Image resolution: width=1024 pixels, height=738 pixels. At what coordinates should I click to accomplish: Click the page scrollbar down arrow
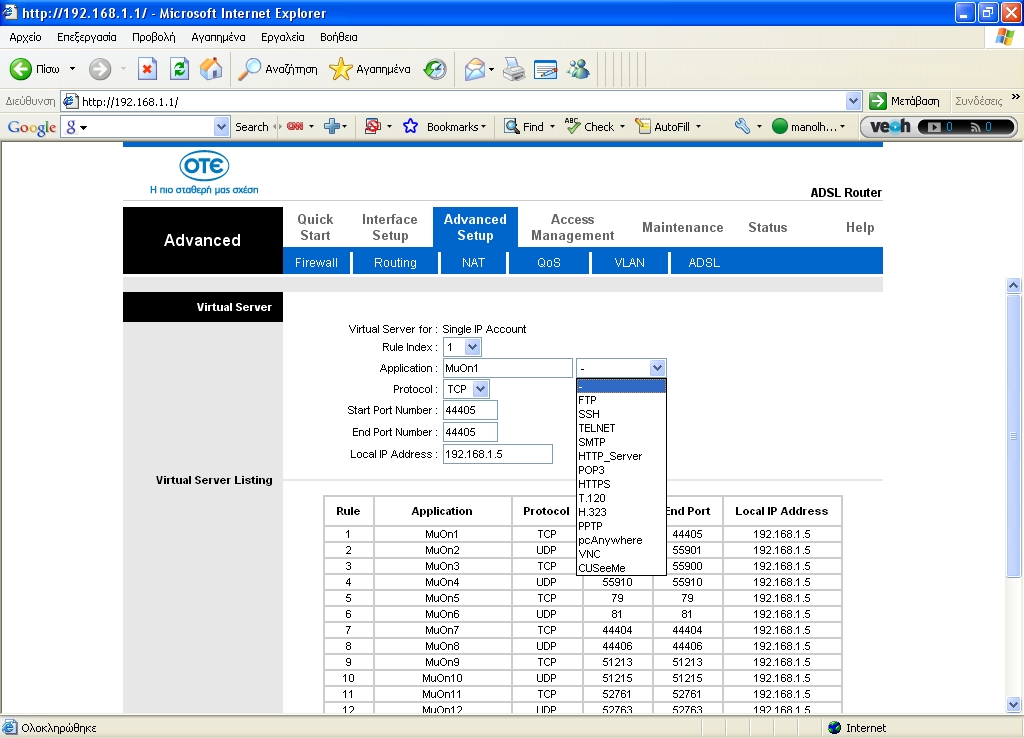[1013, 705]
